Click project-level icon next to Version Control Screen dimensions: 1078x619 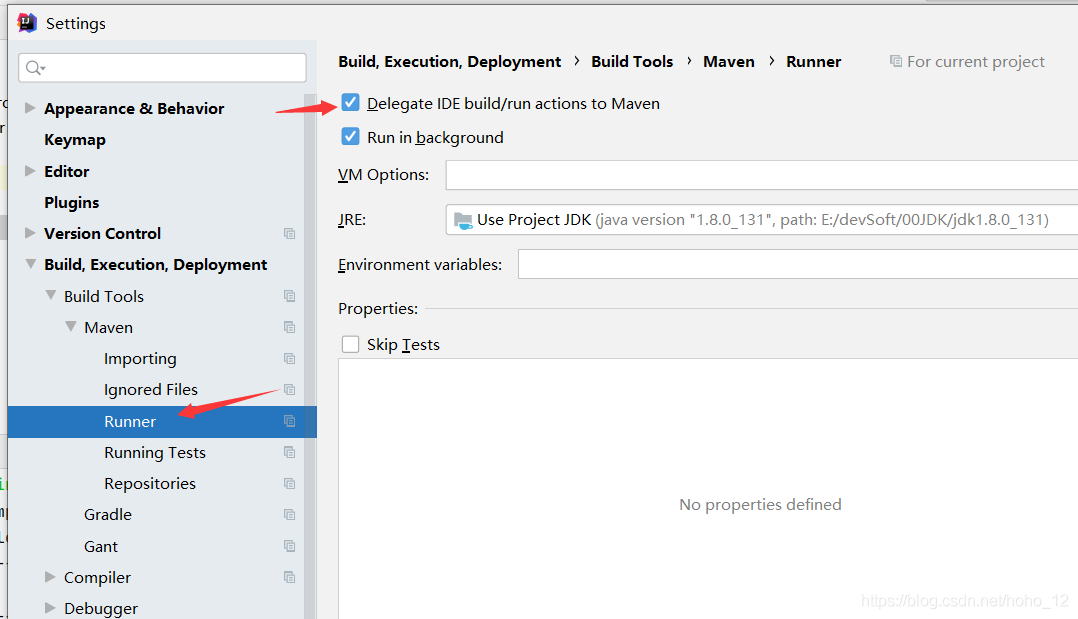[x=289, y=234]
